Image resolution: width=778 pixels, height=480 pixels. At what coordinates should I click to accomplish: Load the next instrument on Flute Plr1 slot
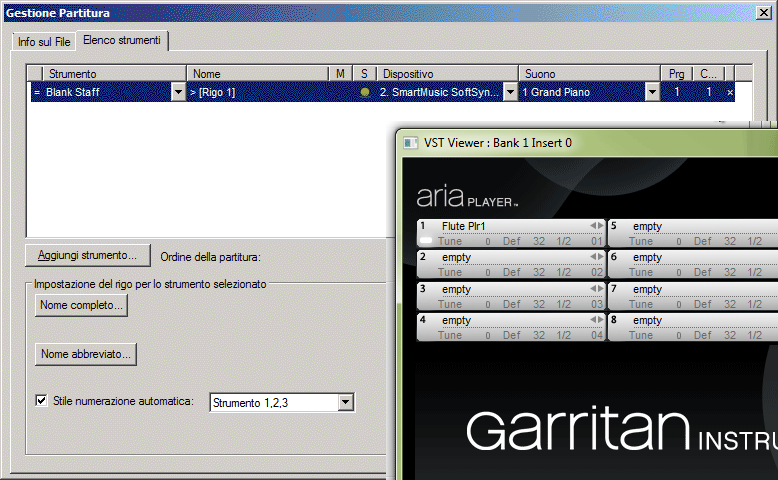click(x=600, y=226)
